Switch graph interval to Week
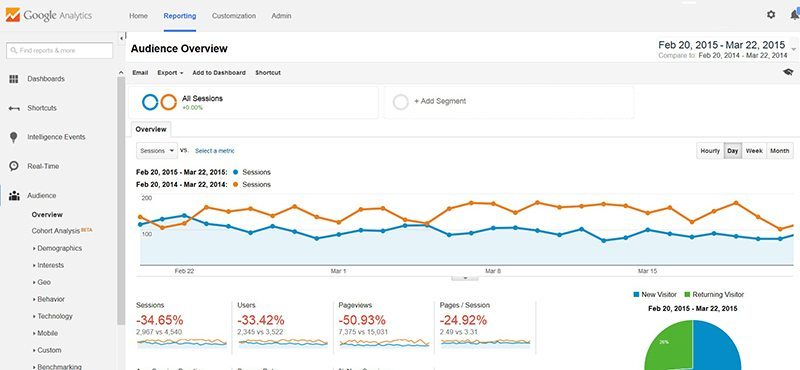The image size is (800, 370). [x=754, y=151]
